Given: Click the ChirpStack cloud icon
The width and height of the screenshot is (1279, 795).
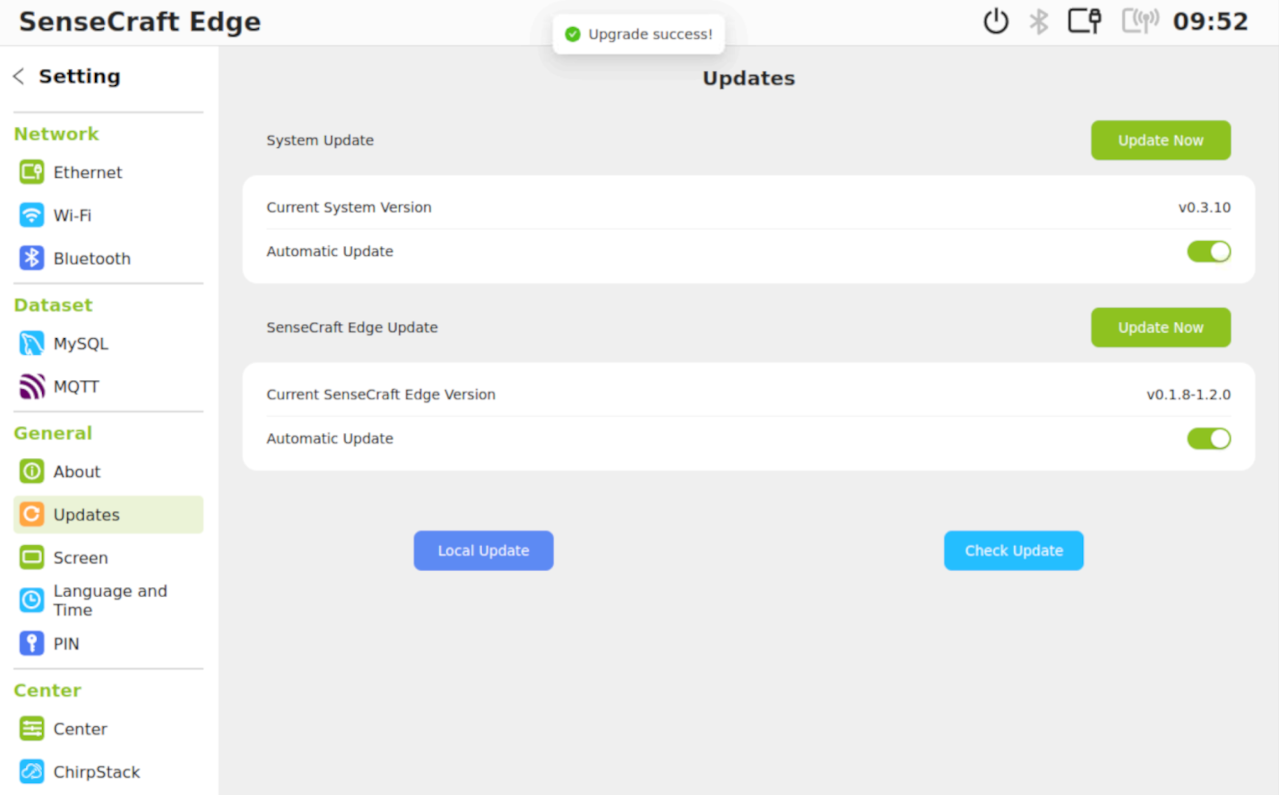Looking at the screenshot, I should pos(32,771).
